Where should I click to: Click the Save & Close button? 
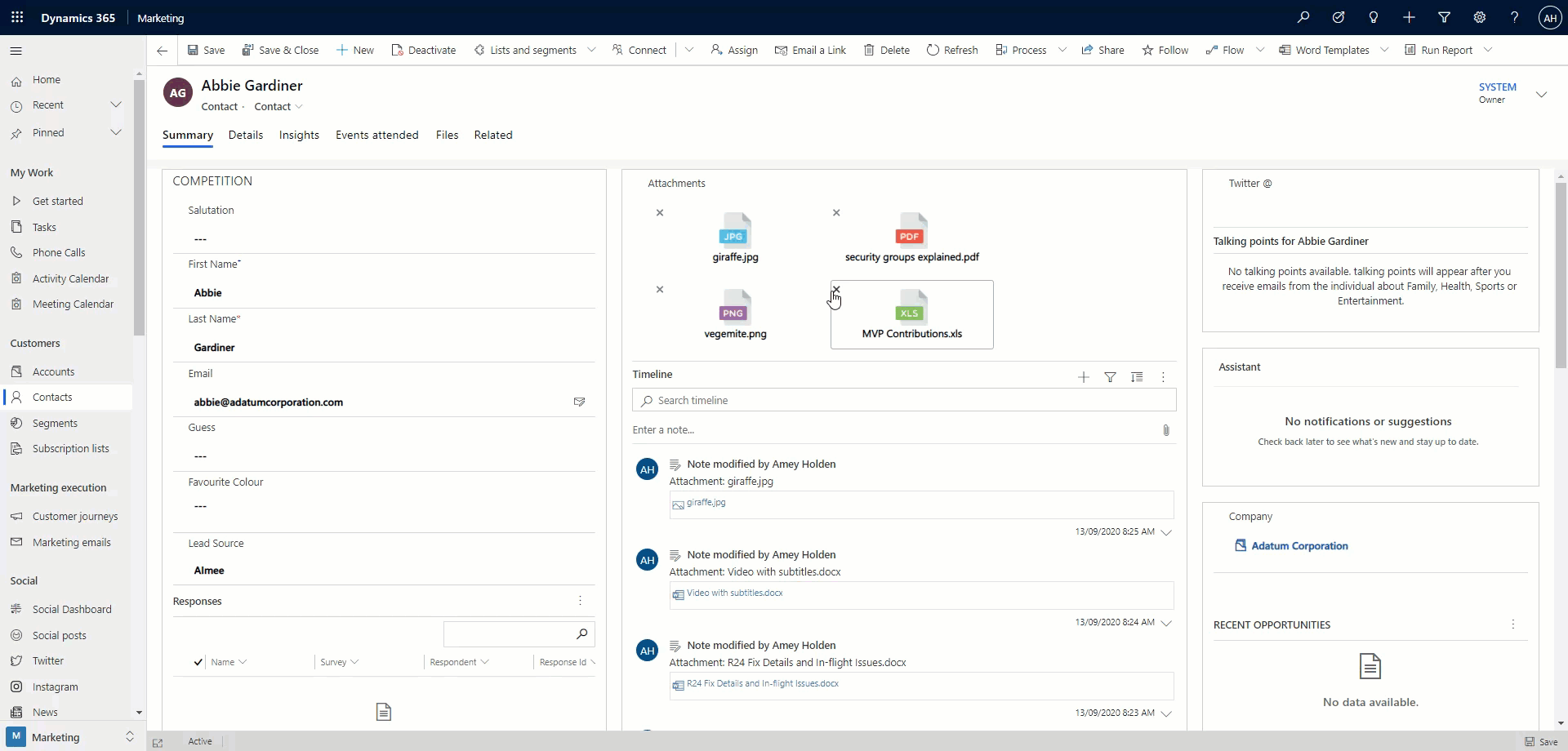point(280,50)
